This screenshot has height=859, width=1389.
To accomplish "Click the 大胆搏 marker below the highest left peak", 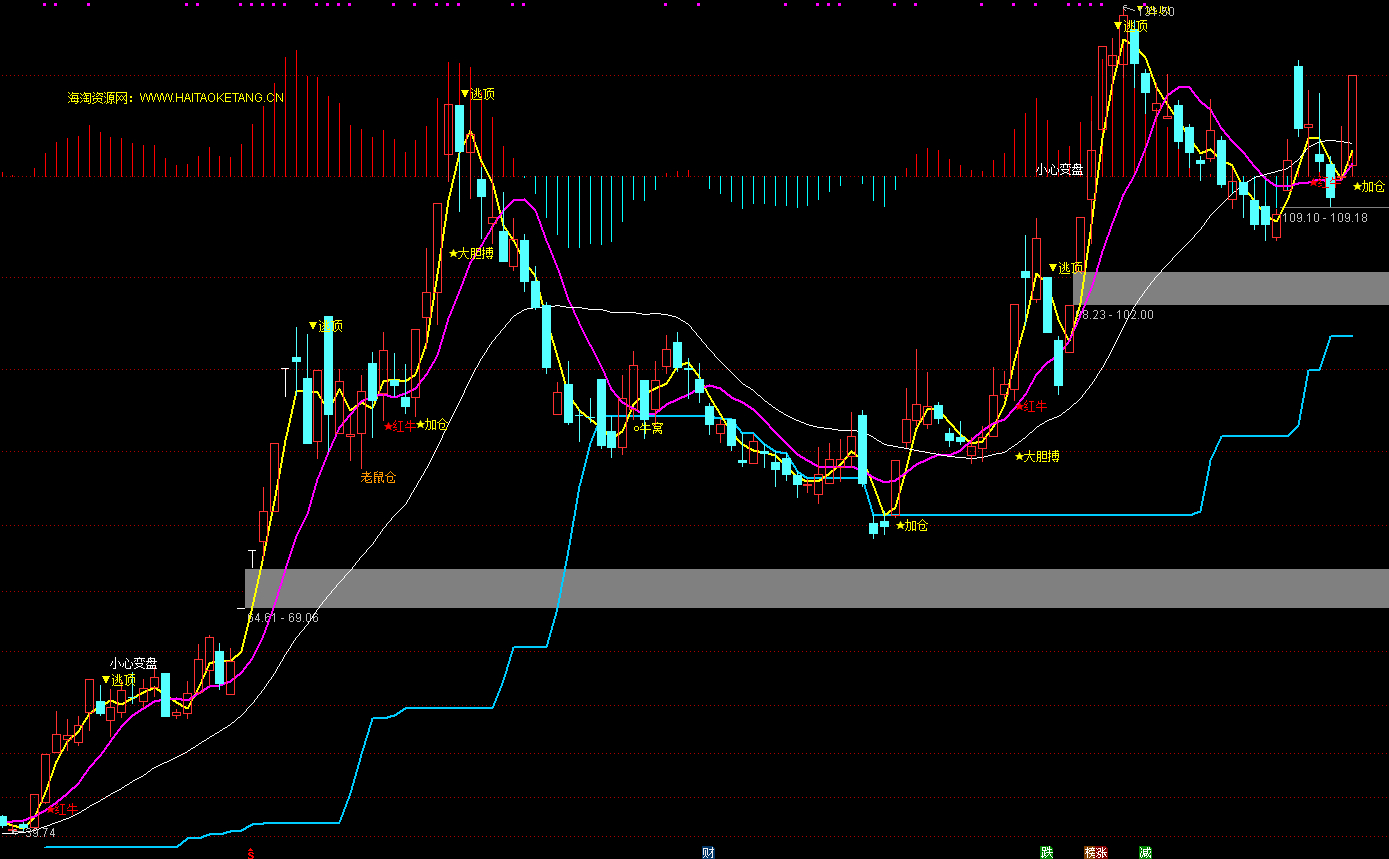I will (x=471, y=253).
